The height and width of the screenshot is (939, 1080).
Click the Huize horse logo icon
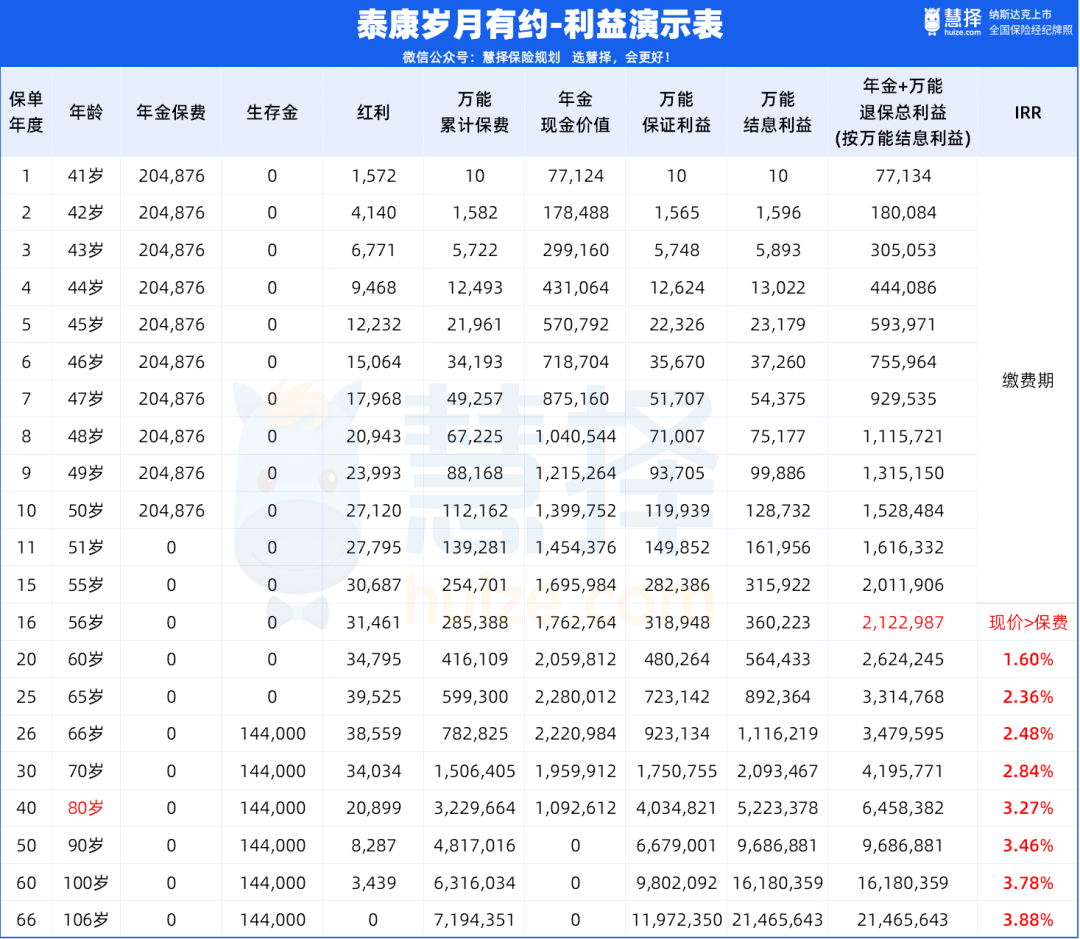[x=932, y=21]
